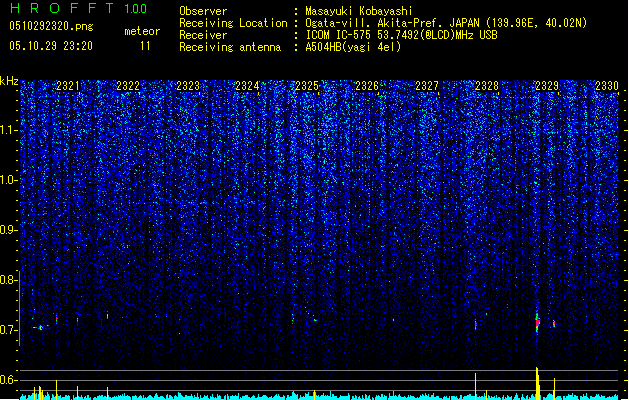629x400 pixels.
Task: Click the 2328 time marker
Action: click(487, 86)
